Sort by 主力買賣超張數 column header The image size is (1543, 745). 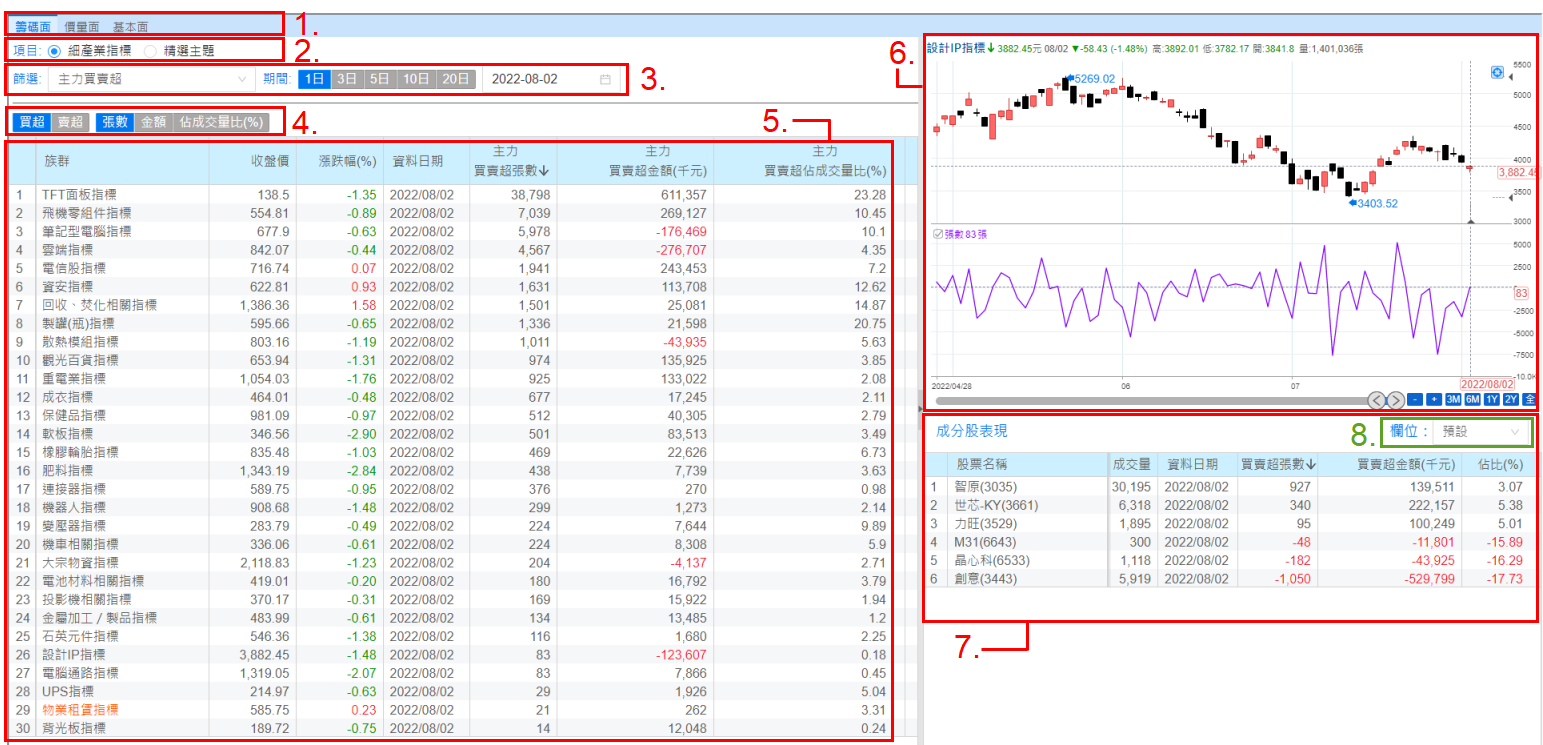click(x=510, y=171)
